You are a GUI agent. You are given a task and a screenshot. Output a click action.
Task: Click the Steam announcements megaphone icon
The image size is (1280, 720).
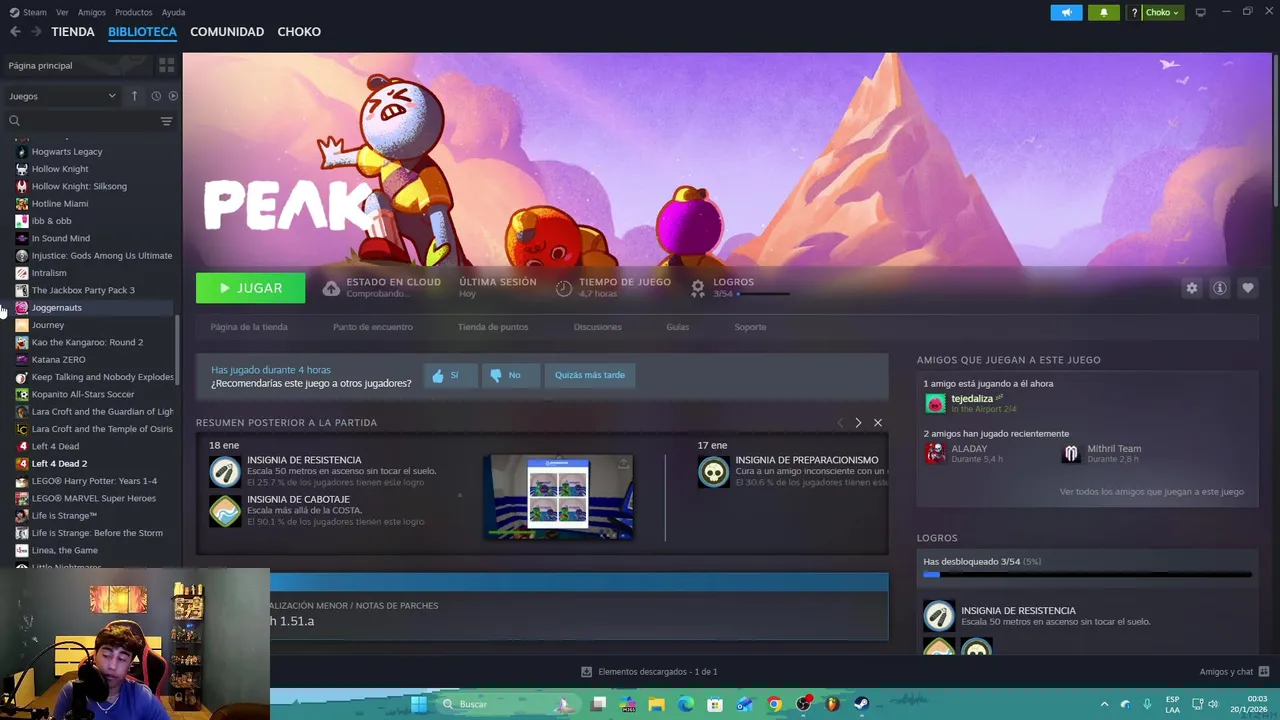[1066, 12]
